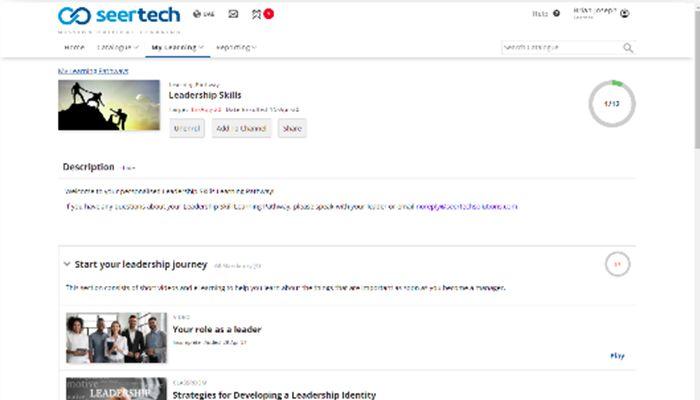
Task: Click the user name text in header
Action: (x=595, y=10)
